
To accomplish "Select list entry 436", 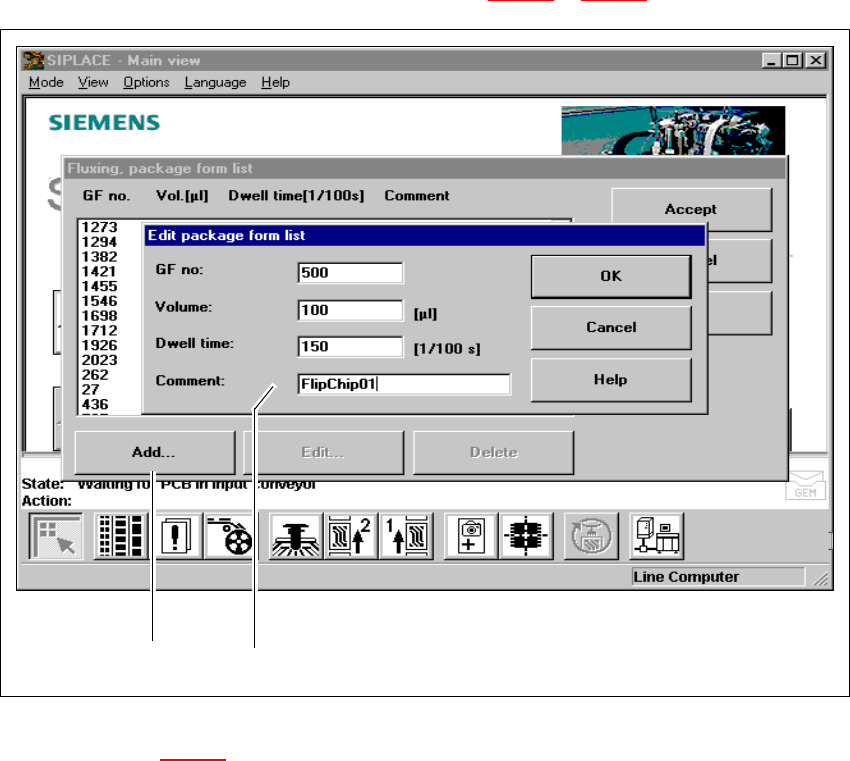I will point(95,404).
